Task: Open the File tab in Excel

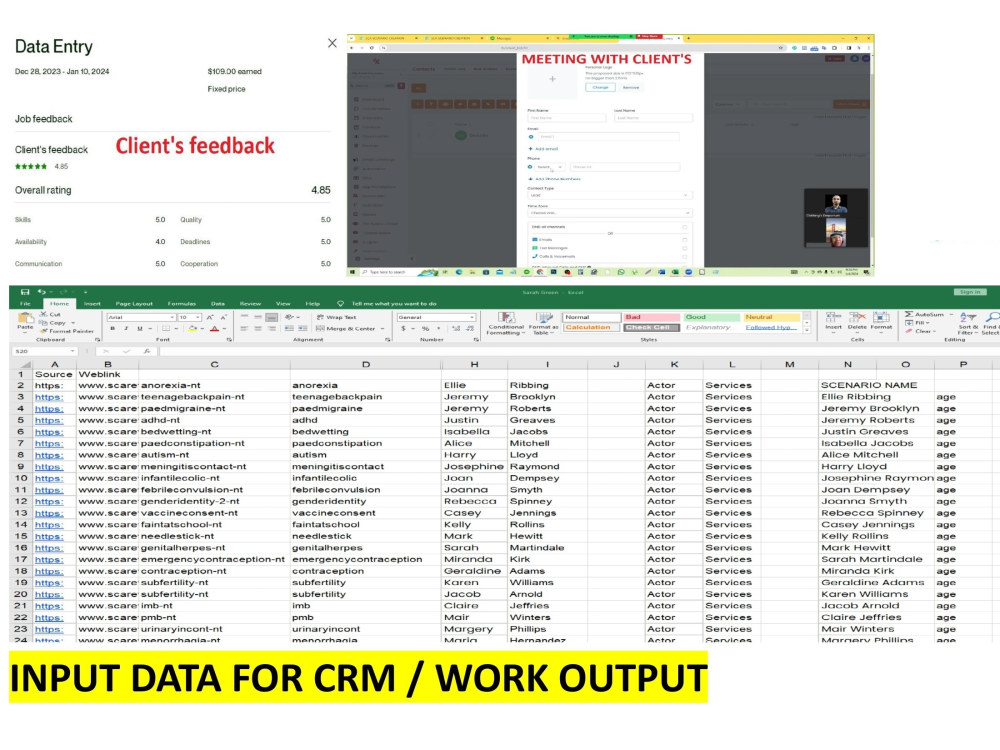Action: tap(26, 304)
